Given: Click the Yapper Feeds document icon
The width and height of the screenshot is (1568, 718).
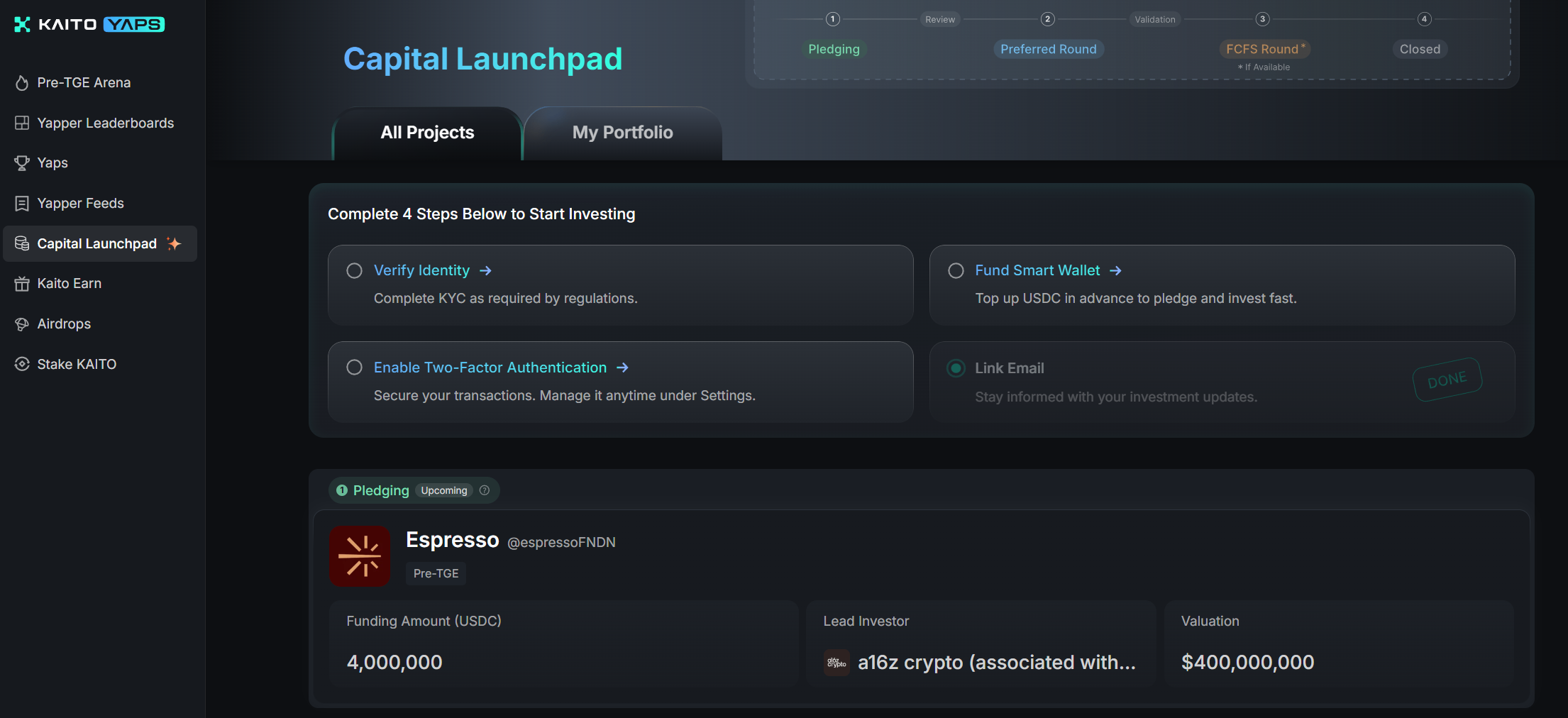Looking at the screenshot, I should [22, 204].
